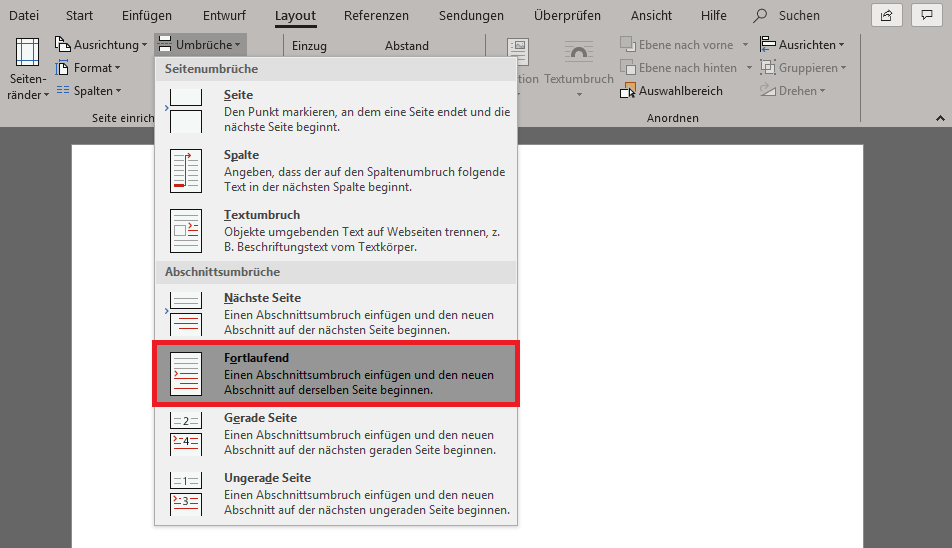Screen dimensions: 952x548
Task: Expand the Spalten columns dropdown
Action: click(90, 91)
